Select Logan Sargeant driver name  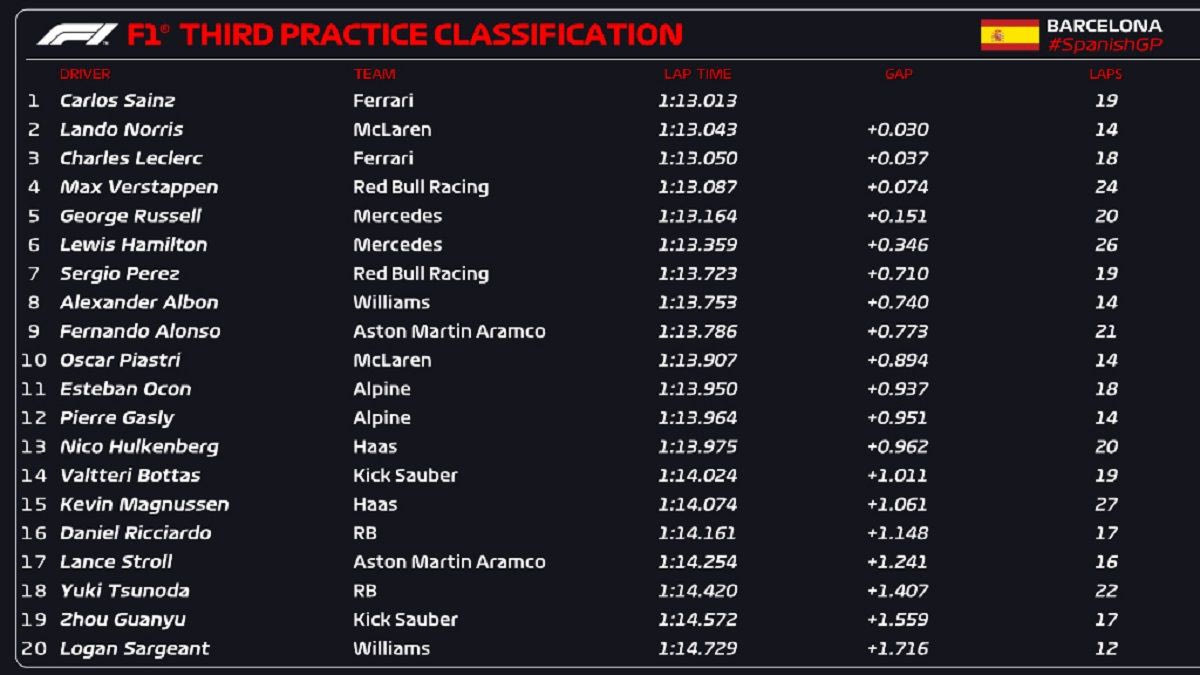click(134, 649)
